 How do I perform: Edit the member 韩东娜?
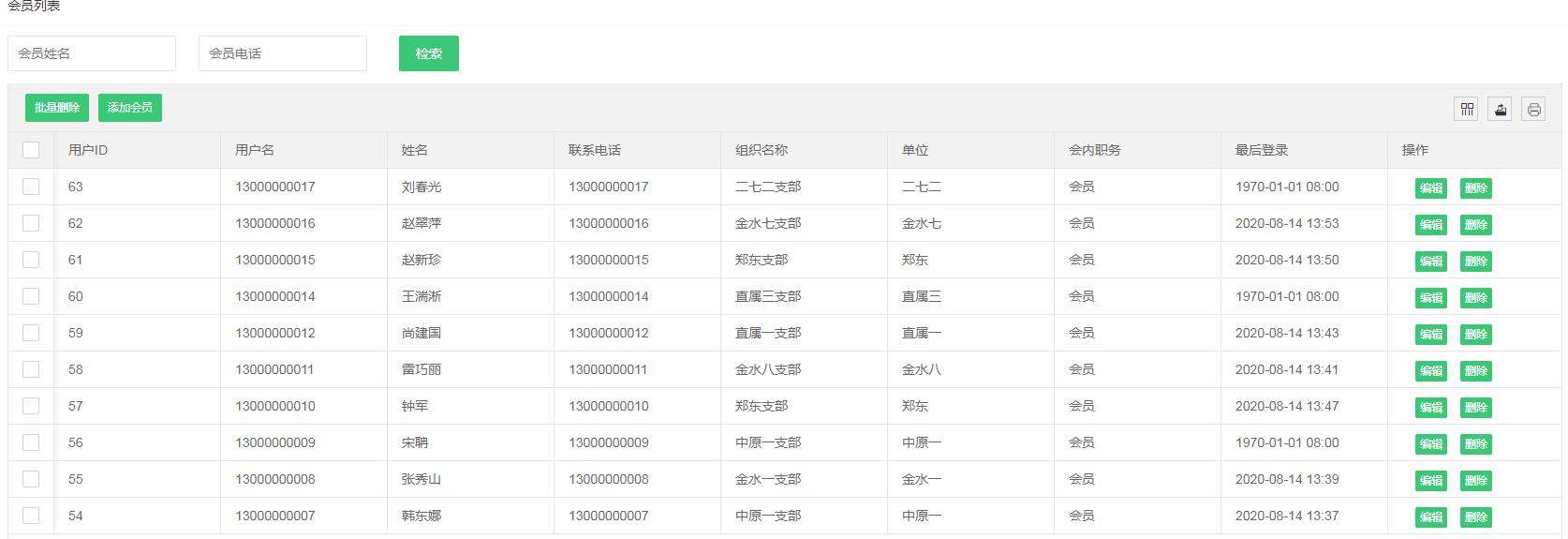1430,517
